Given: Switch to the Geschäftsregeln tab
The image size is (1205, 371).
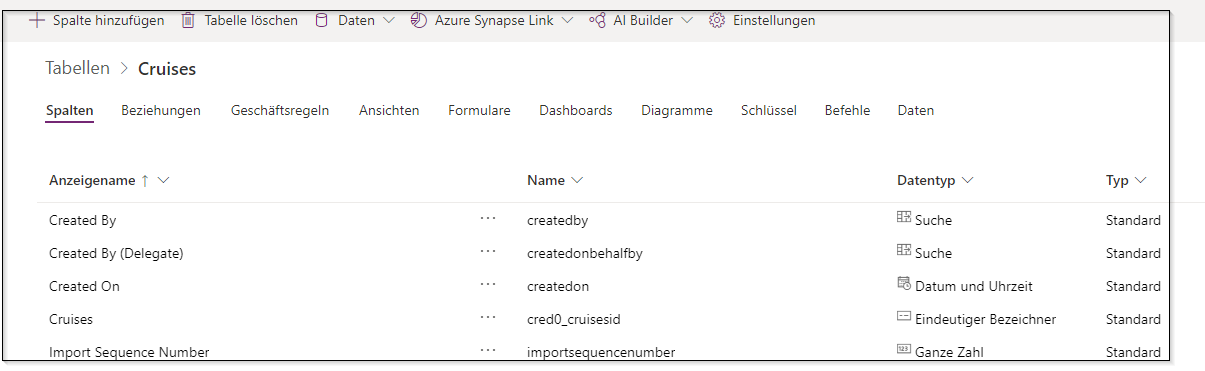Looking at the screenshot, I should point(280,110).
